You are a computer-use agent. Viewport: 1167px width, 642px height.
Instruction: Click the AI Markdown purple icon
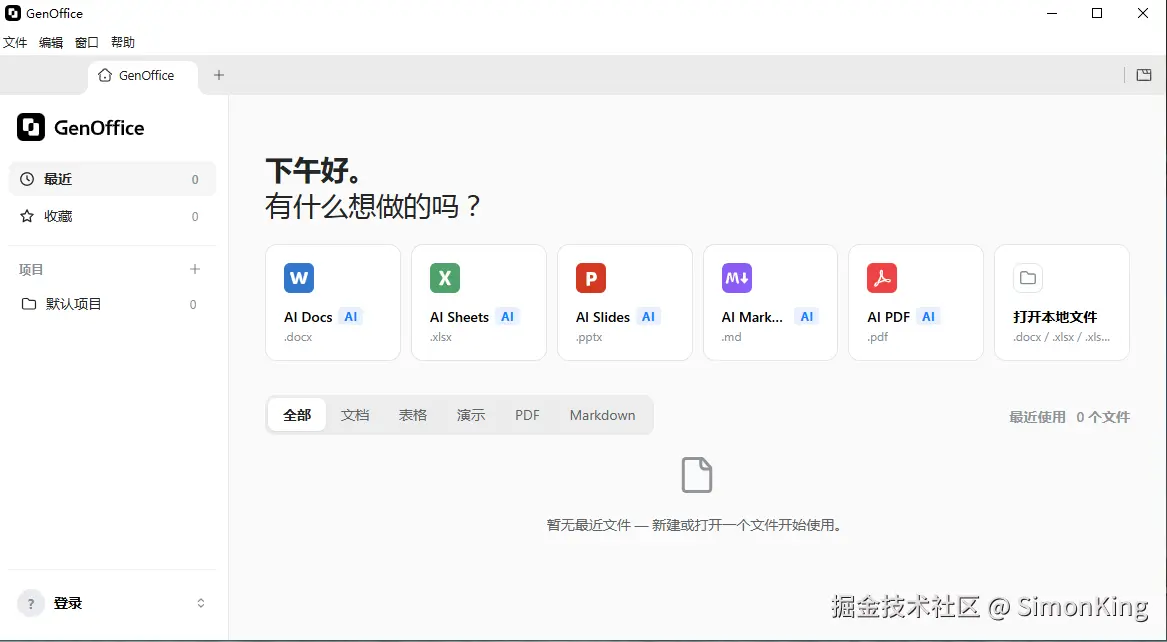[736, 278]
